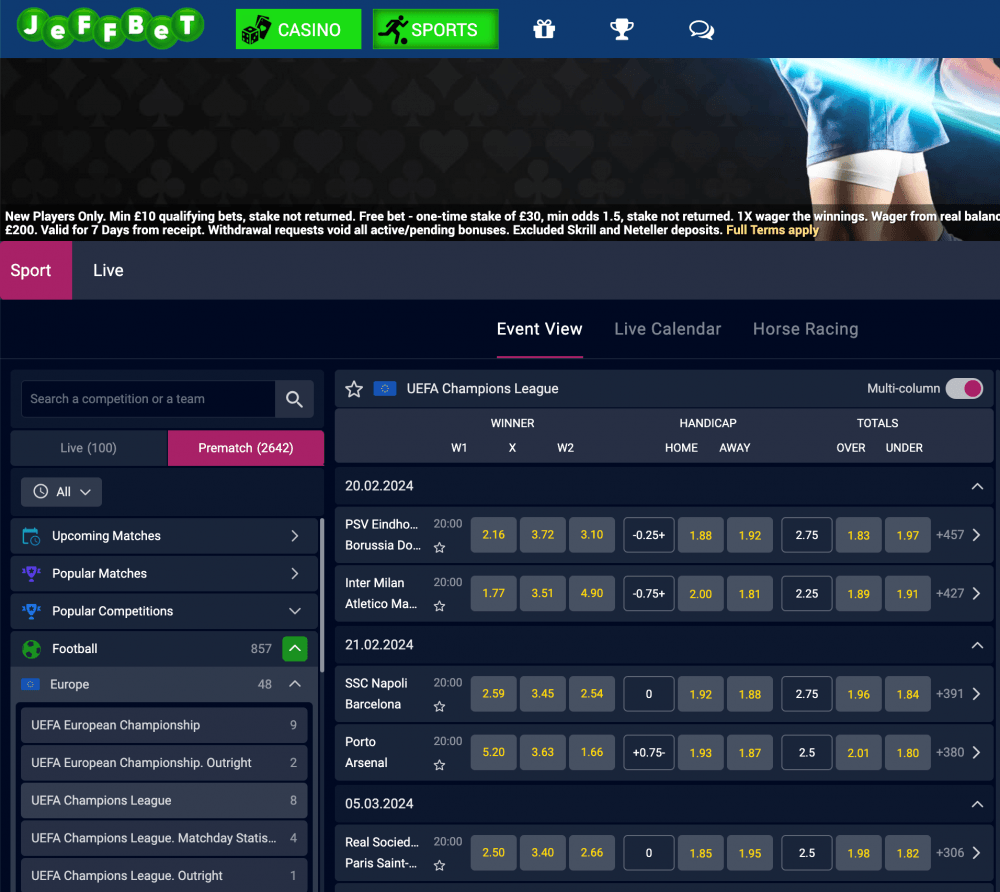
Task: Pick Over 2.01 for Porto Arsenal
Action: point(858,752)
